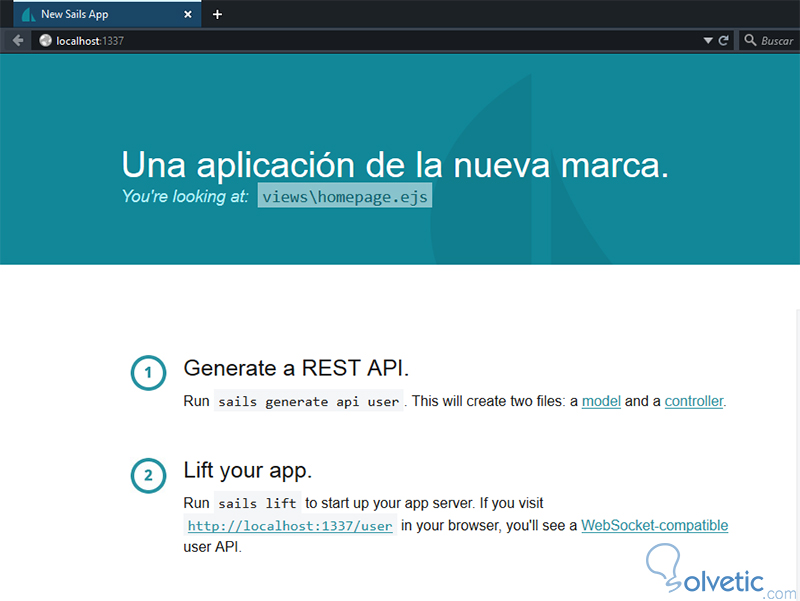Open the model documentation link
This screenshot has width=800, height=601.
point(601,401)
